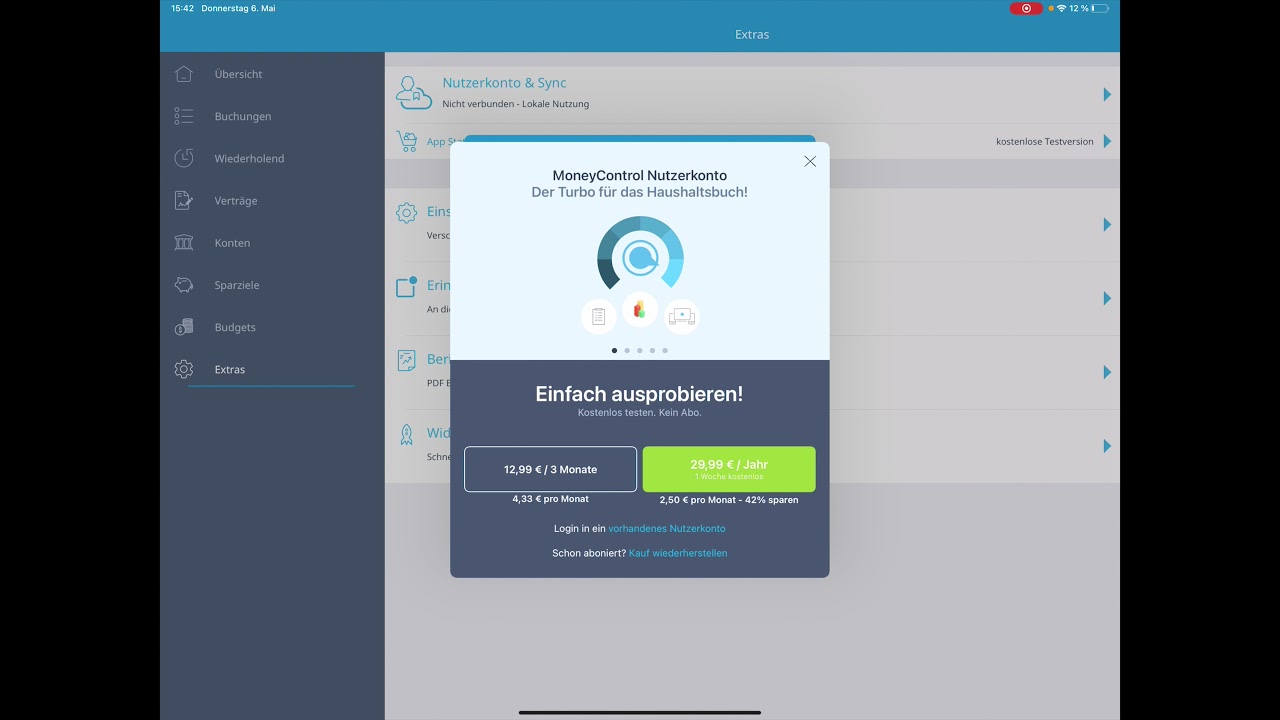Choose the 29,99 € / Jahr plan

coord(729,469)
